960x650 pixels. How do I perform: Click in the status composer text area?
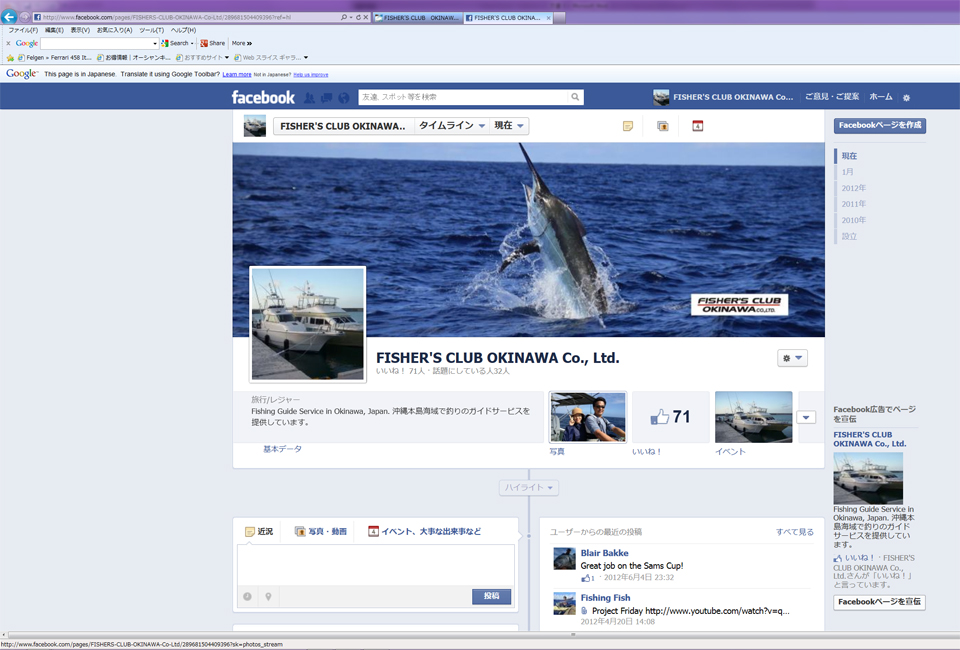[x=375, y=565]
